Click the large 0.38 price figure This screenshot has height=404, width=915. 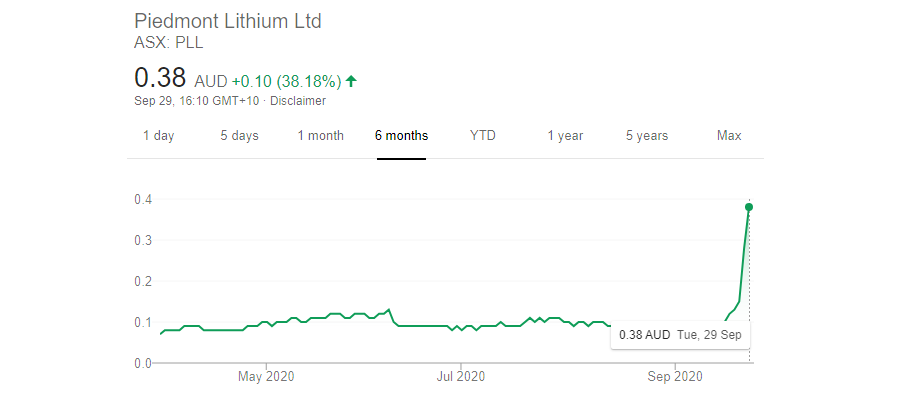pos(160,78)
